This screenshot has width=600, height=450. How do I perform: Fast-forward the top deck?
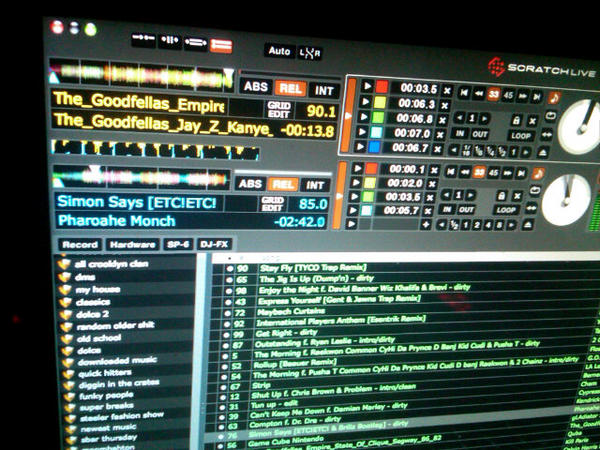point(523,96)
